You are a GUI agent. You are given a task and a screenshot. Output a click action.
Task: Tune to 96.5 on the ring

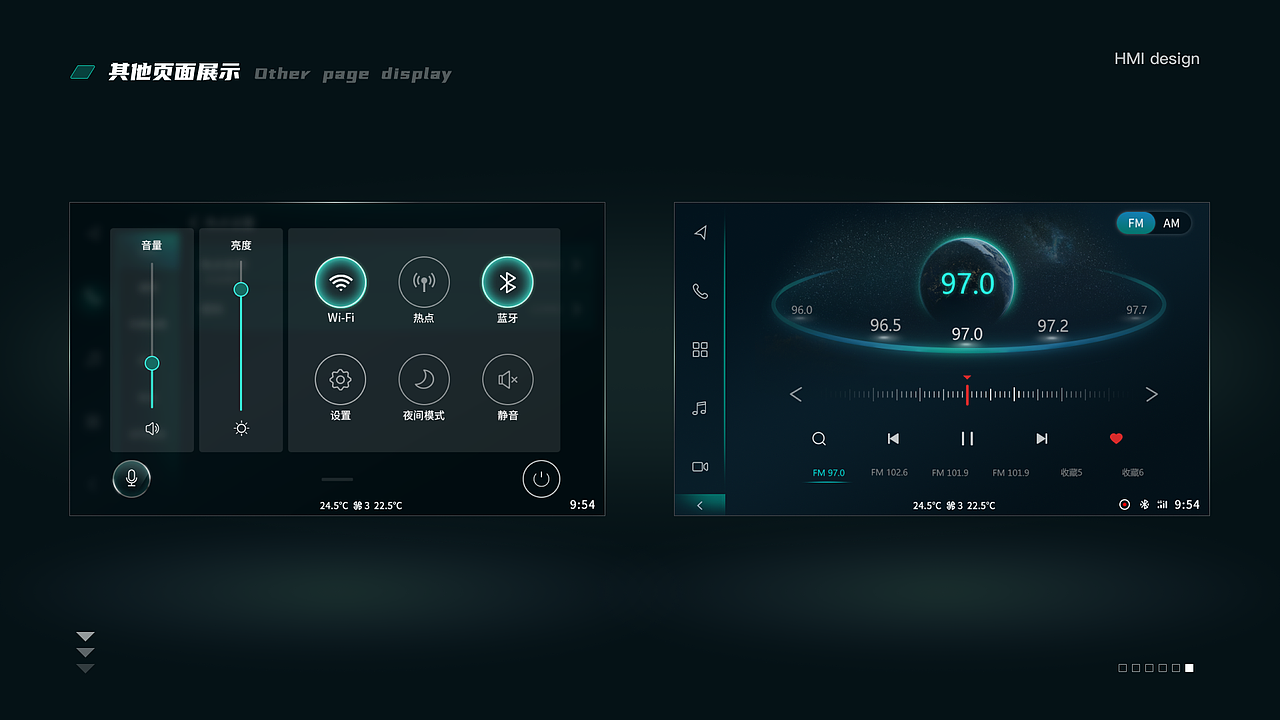tap(885, 326)
